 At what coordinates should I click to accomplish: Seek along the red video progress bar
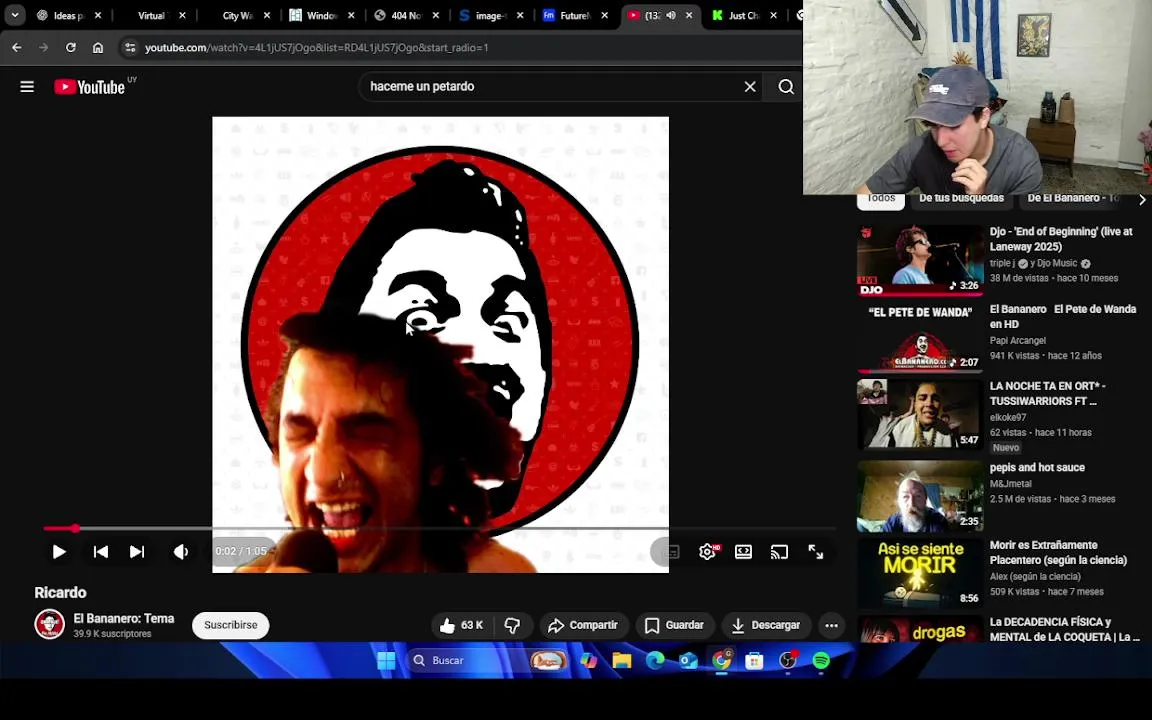coord(439,528)
